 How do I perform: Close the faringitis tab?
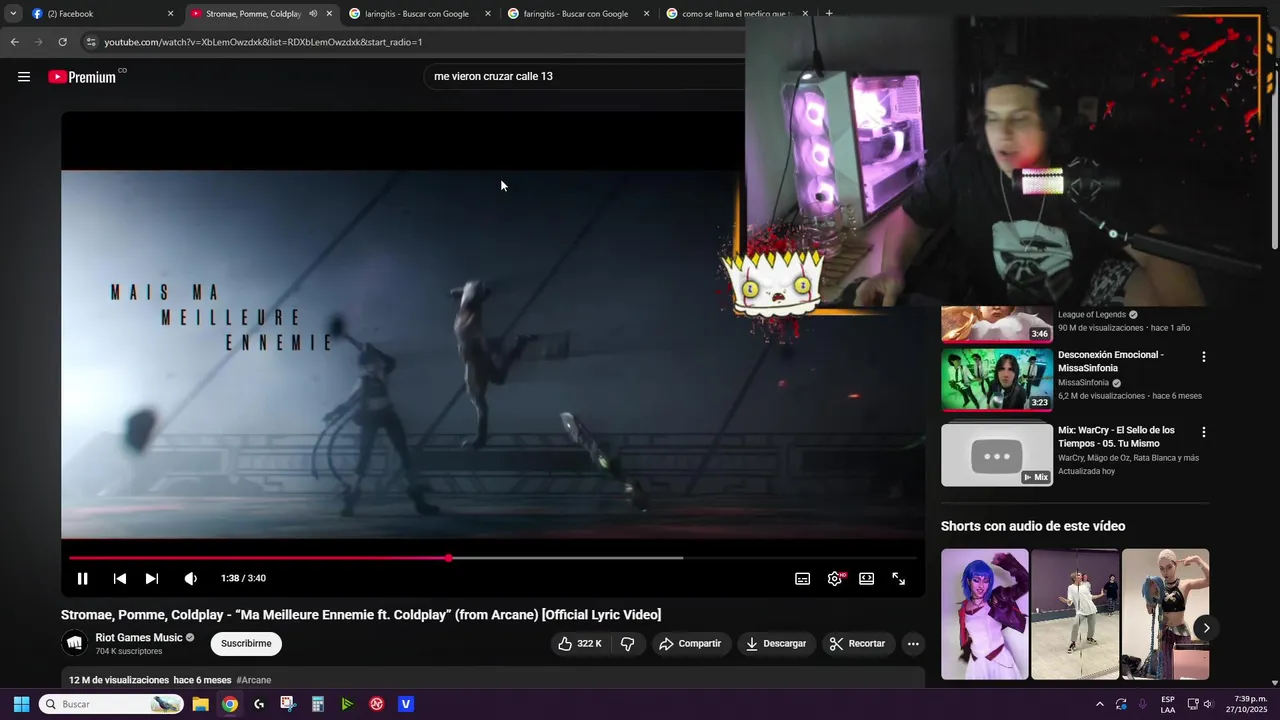pyautogui.click(x=646, y=14)
